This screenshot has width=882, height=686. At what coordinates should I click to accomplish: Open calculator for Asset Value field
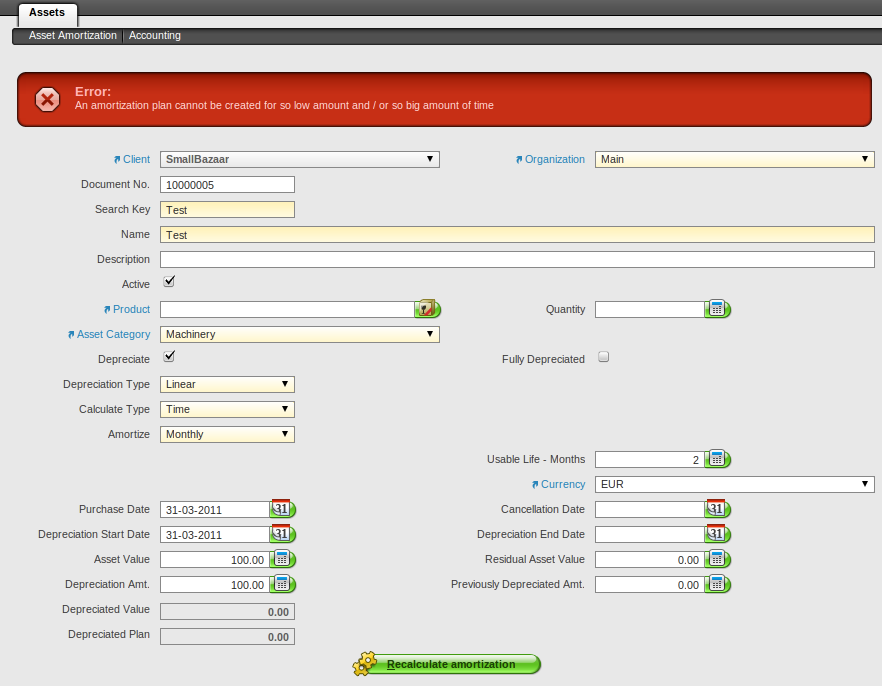[x=282, y=559]
